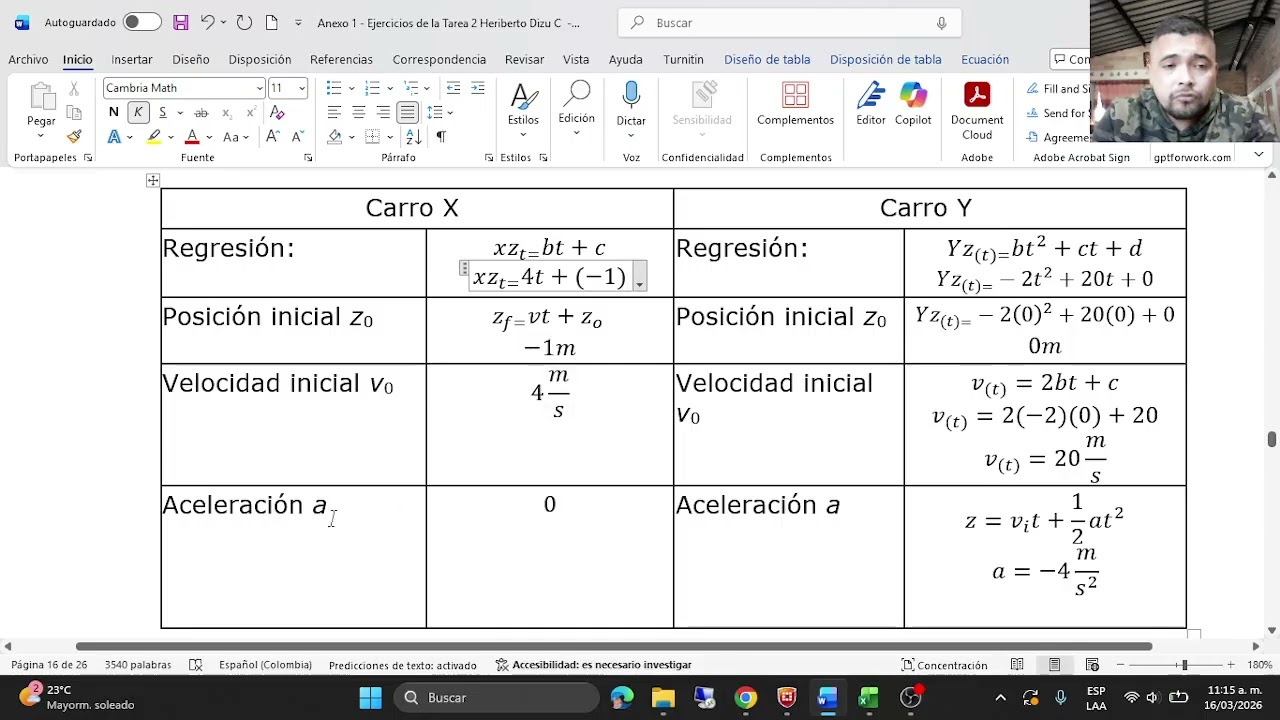Toggle italic (K) formatting
The width and height of the screenshot is (1280, 720).
pyautogui.click(x=138, y=112)
